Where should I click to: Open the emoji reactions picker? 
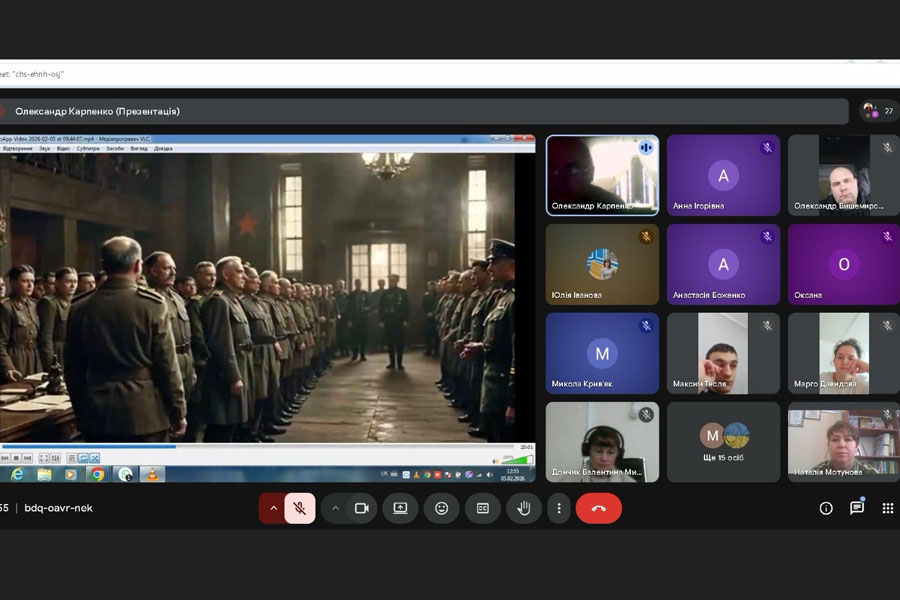441,508
